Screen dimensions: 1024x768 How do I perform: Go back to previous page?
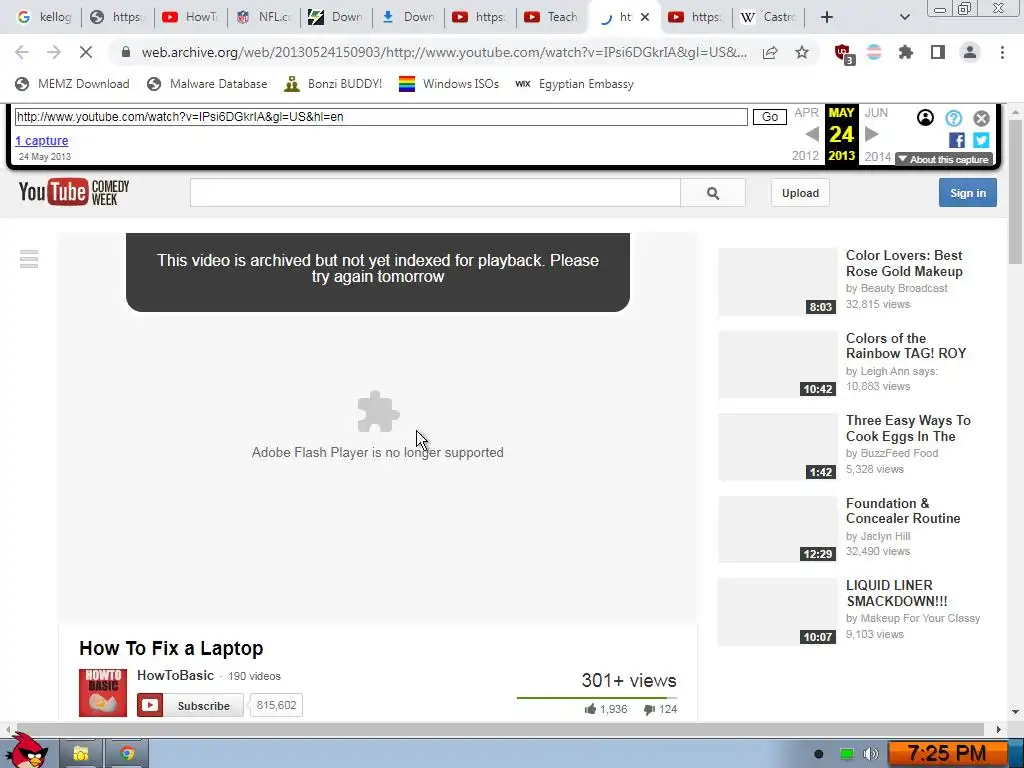(22, 52)
